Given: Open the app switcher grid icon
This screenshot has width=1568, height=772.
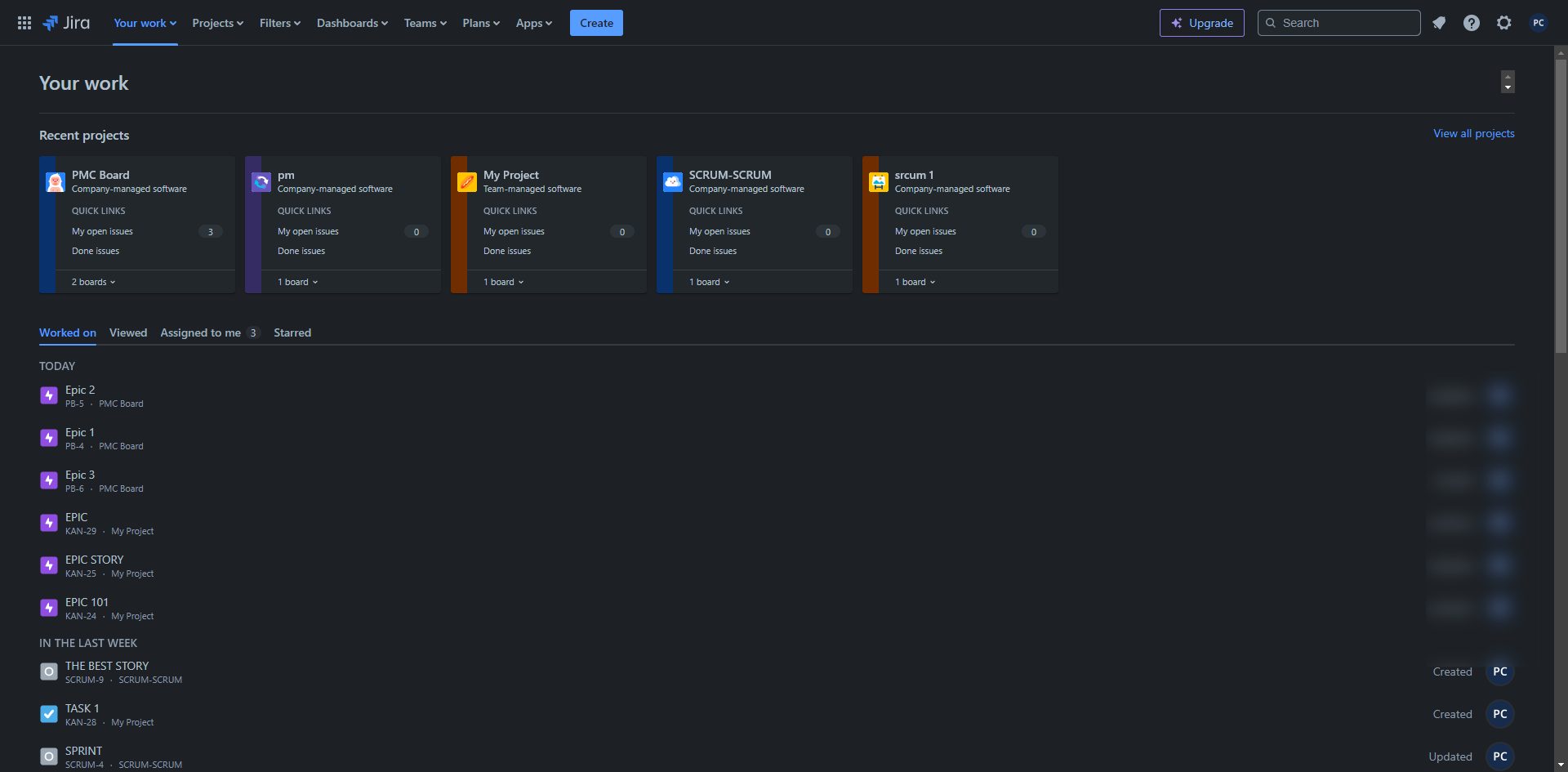Looking at the screenshot, I should [x=24, y=23].
